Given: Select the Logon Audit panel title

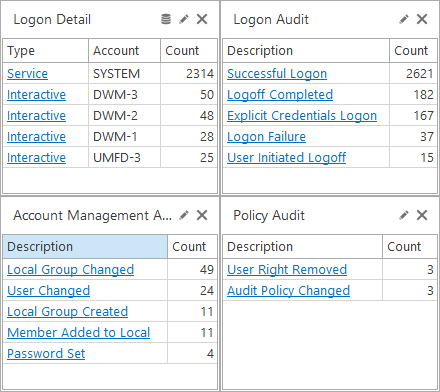Looking at the screenshot, I should (x=271, y=20).
